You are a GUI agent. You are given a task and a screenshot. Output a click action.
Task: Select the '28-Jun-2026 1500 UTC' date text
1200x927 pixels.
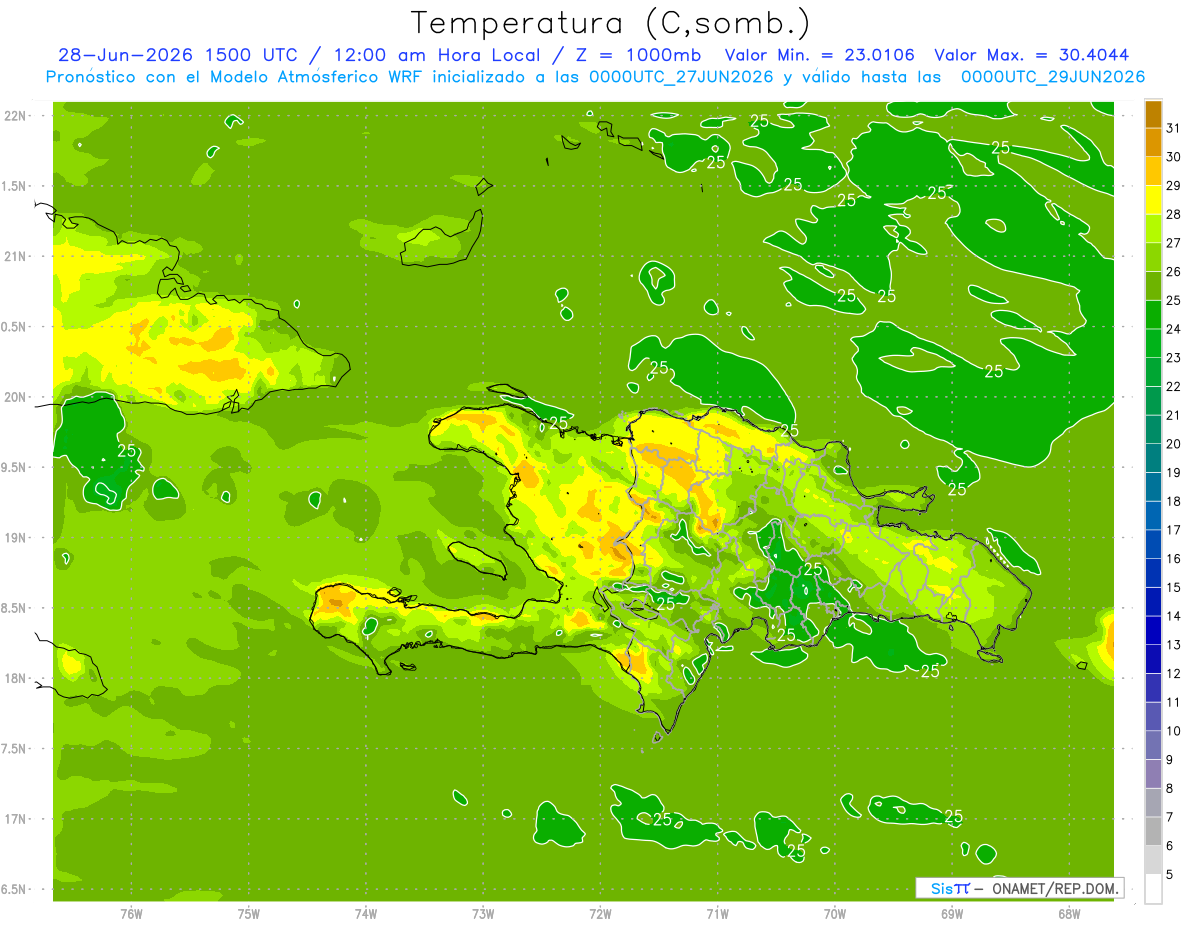[x=177, y=55]
